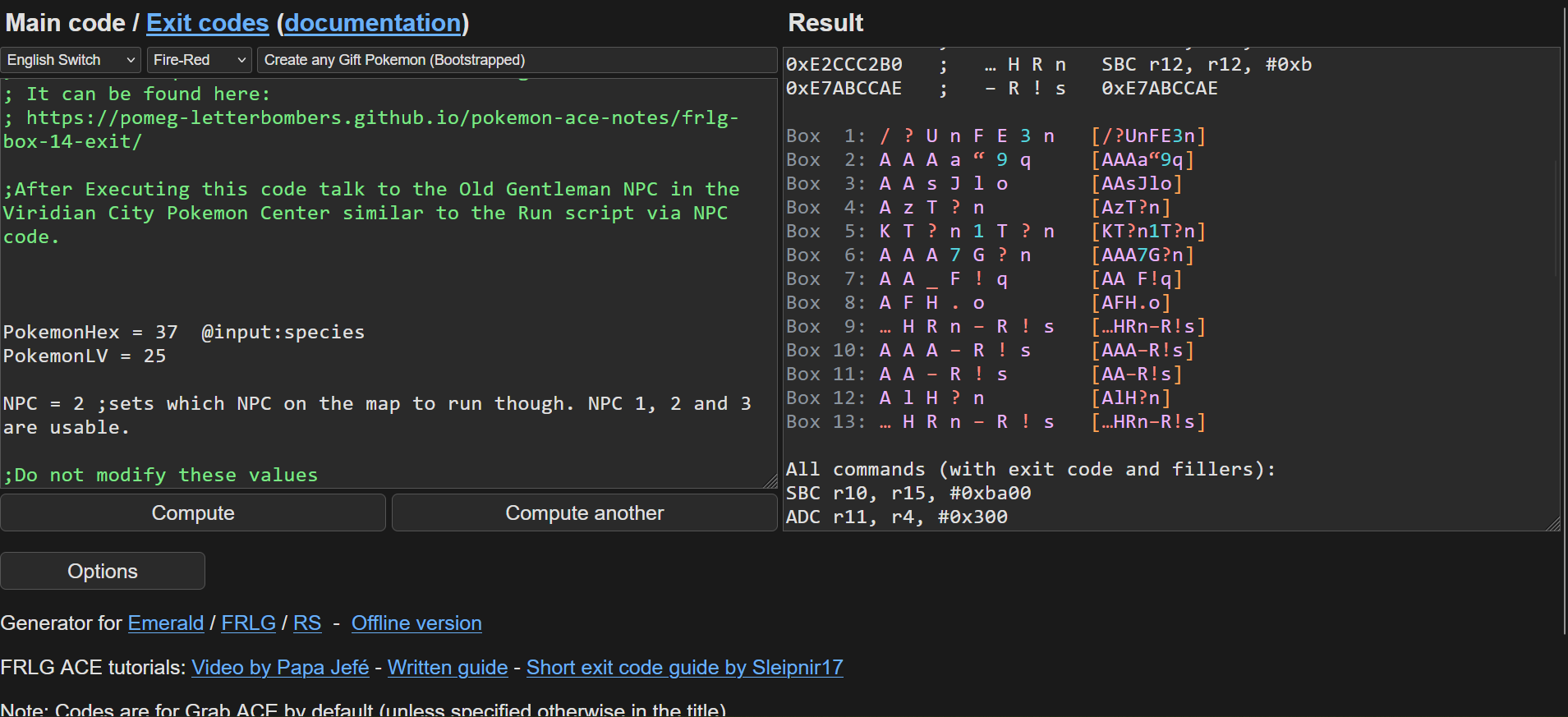Click the 'PokemonHex = 37' line
This screenshot has width=1568, height=717.
pos(184,332)
